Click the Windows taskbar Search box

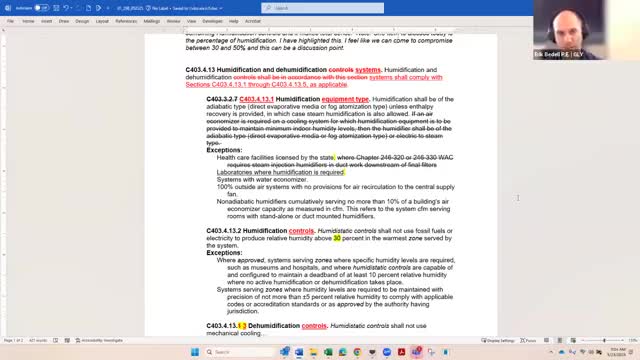click(239, 352)
